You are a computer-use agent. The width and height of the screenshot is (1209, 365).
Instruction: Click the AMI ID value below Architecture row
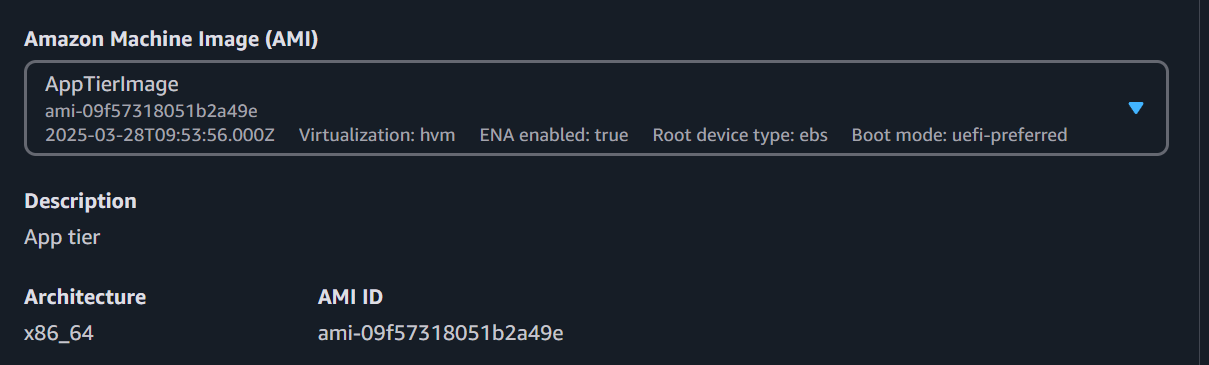tap(440, 333)
